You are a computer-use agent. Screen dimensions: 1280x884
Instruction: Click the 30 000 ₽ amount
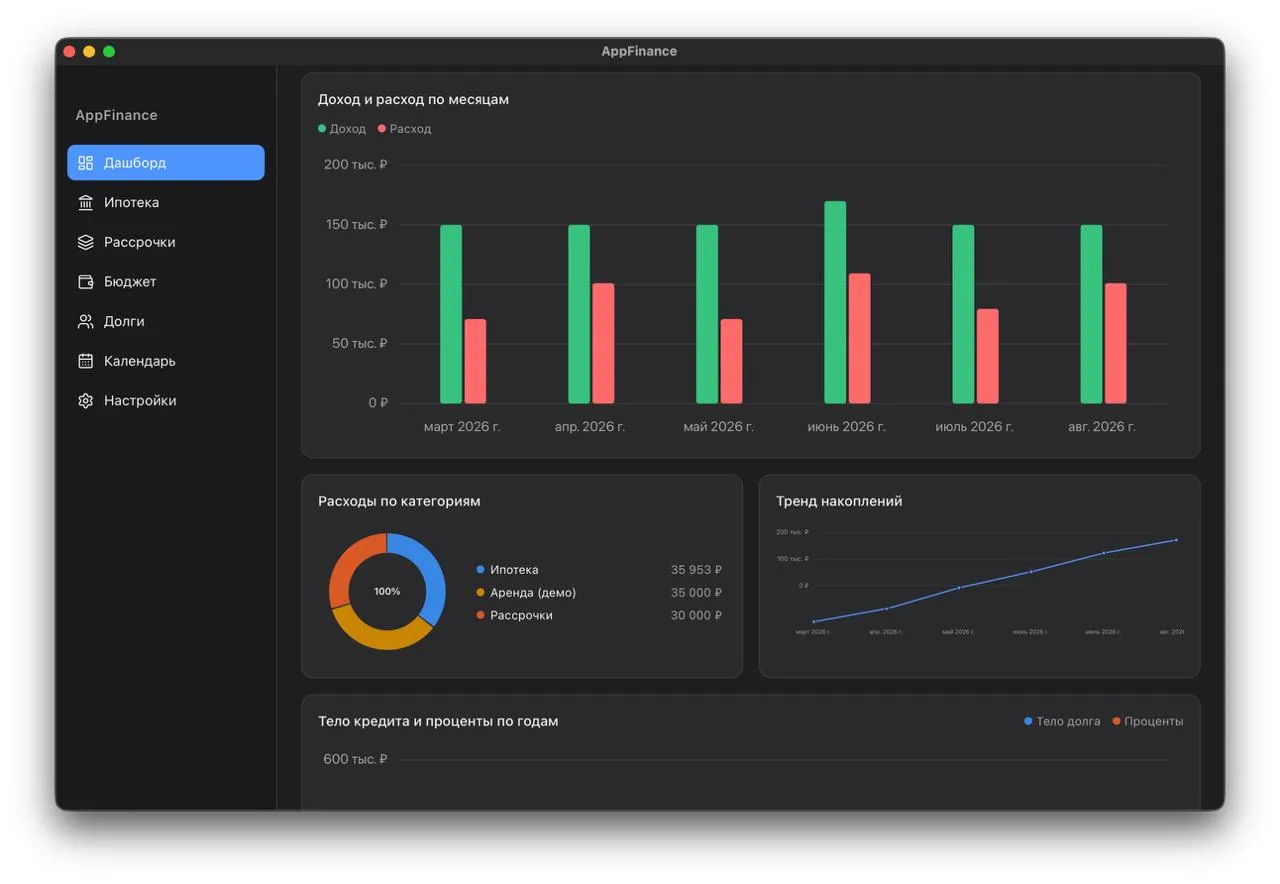[696, 615]
